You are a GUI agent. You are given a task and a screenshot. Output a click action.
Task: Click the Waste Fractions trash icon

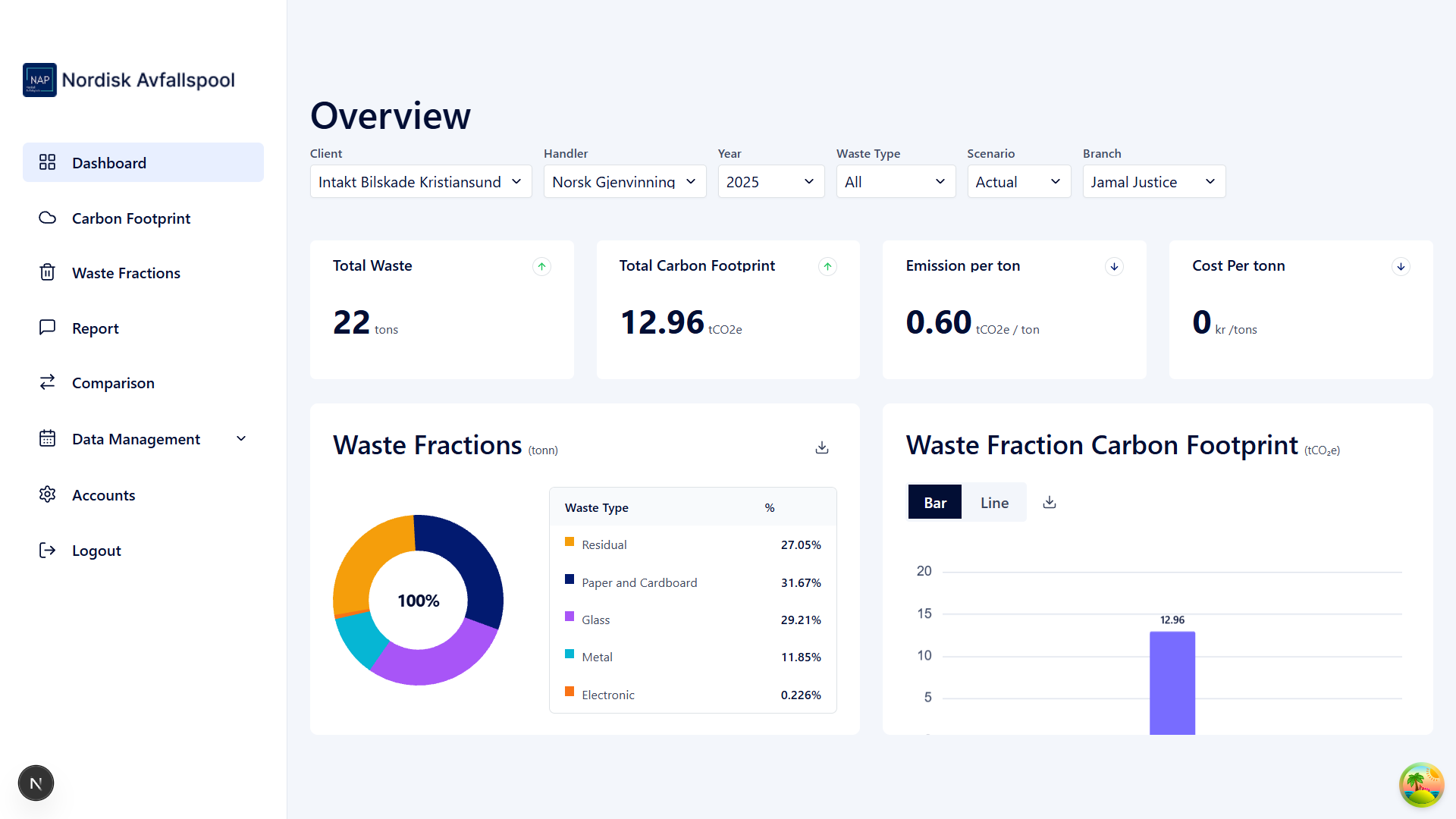[47, 272]
